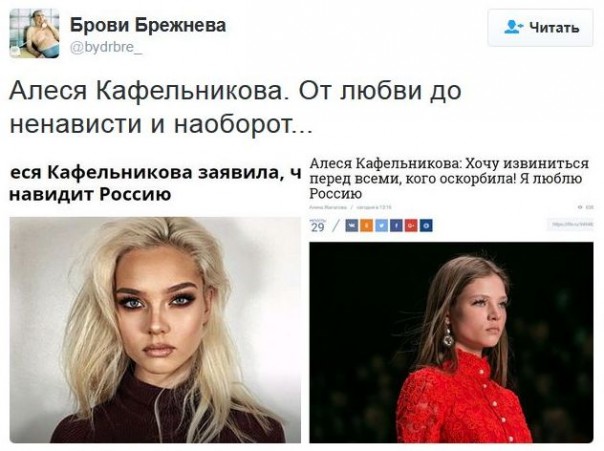Click the share counter showing 29
Screen dimensions: 604x451
tap(318, 226)
